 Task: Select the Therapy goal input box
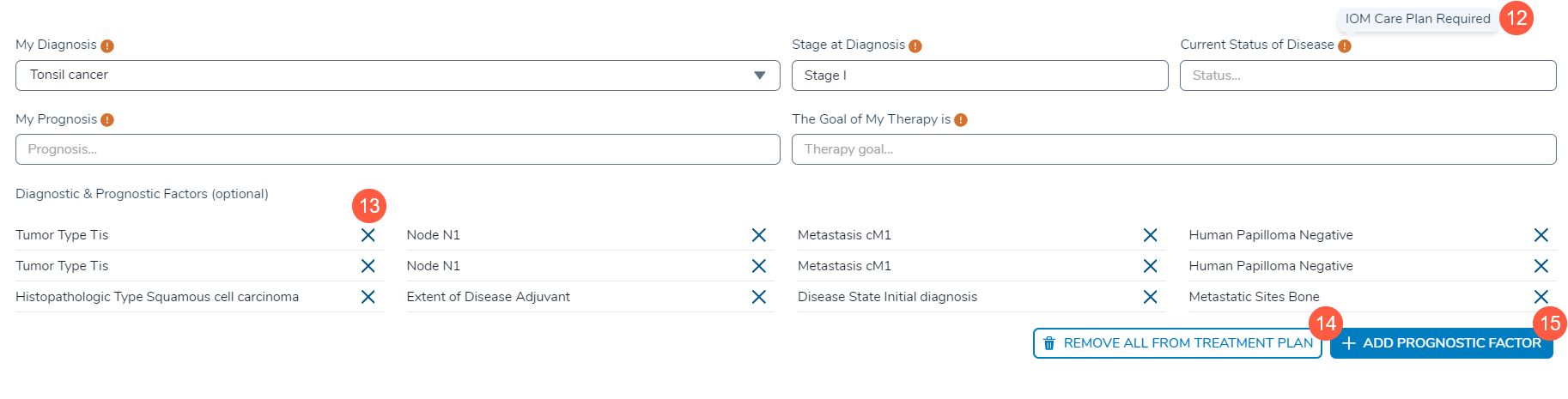[1173, 149]
